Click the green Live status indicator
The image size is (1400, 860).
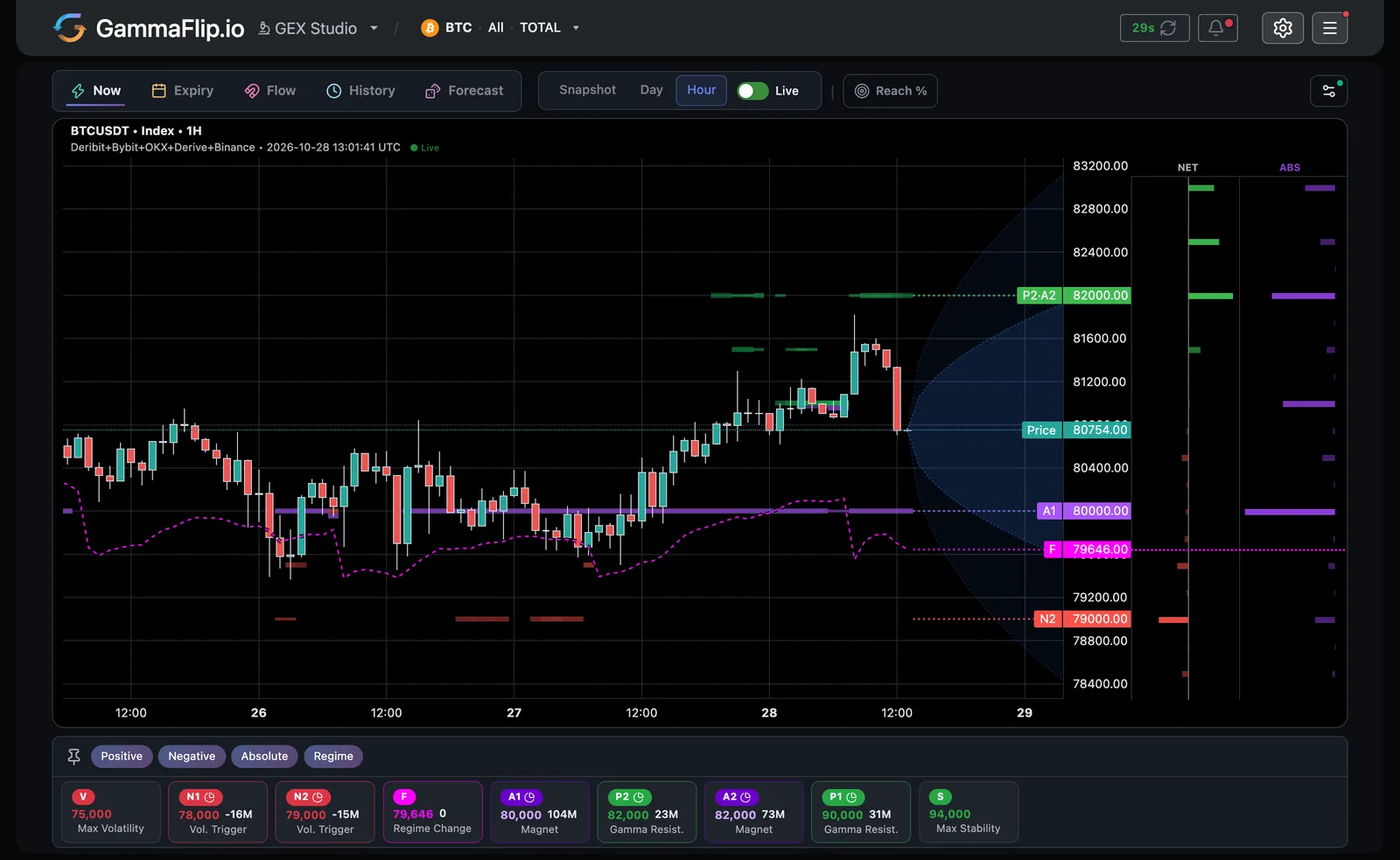tap(425, 148)
